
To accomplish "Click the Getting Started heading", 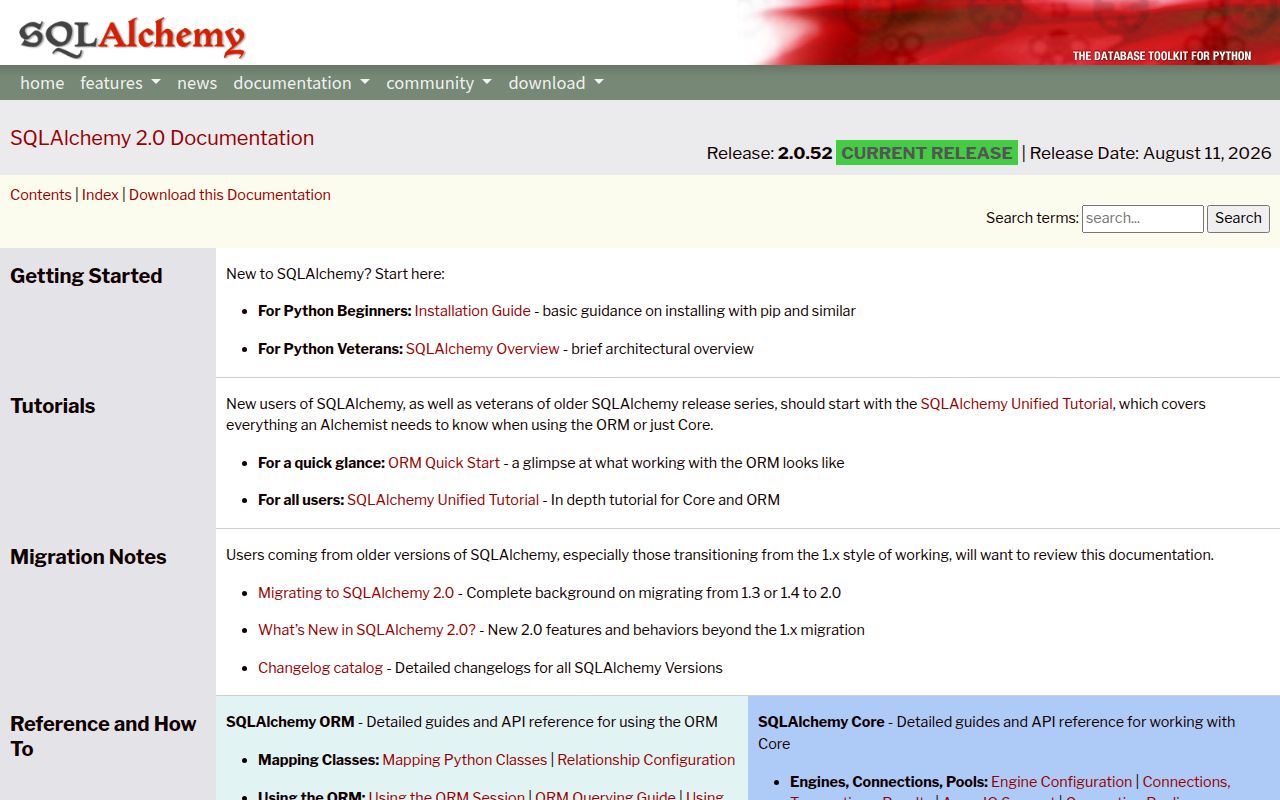I will point(86,276).
